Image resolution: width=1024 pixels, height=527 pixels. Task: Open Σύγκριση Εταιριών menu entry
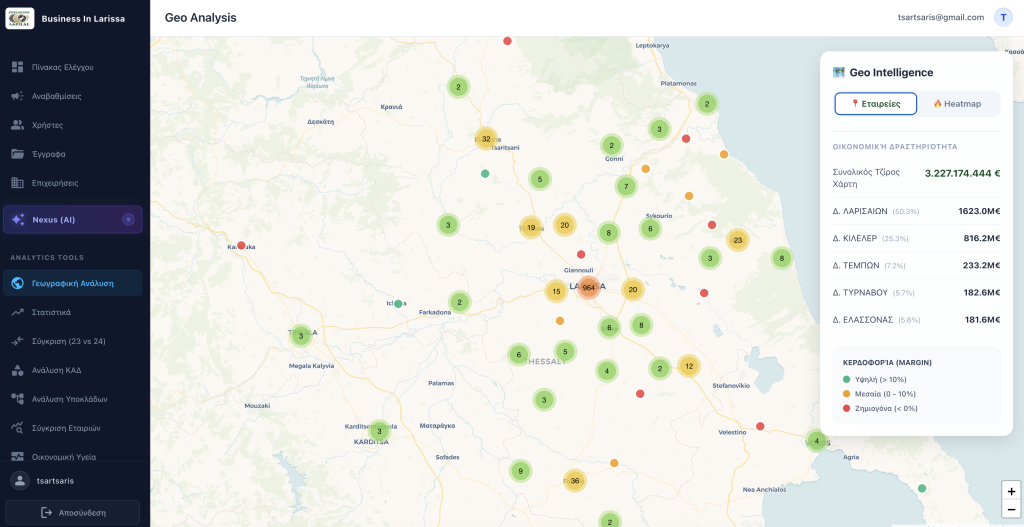(x=72, y=428)
